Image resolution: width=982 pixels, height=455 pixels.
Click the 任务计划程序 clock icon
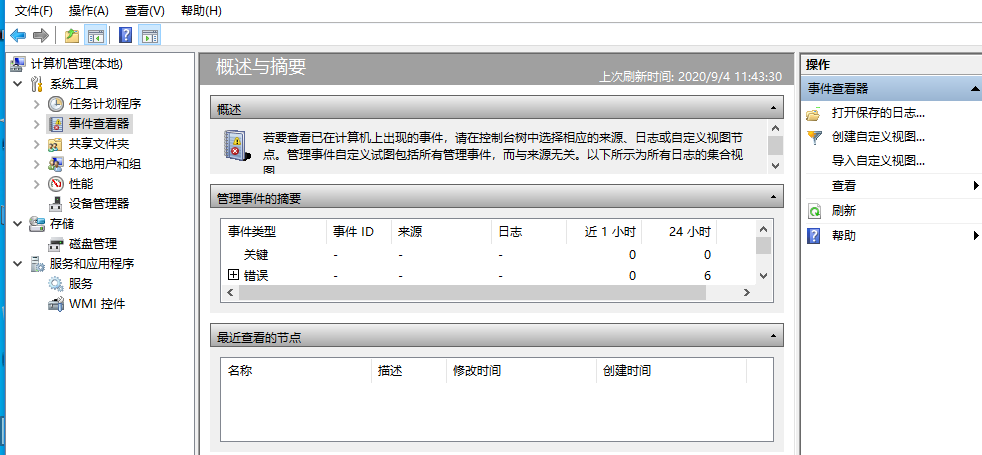(x=56, y=104)
